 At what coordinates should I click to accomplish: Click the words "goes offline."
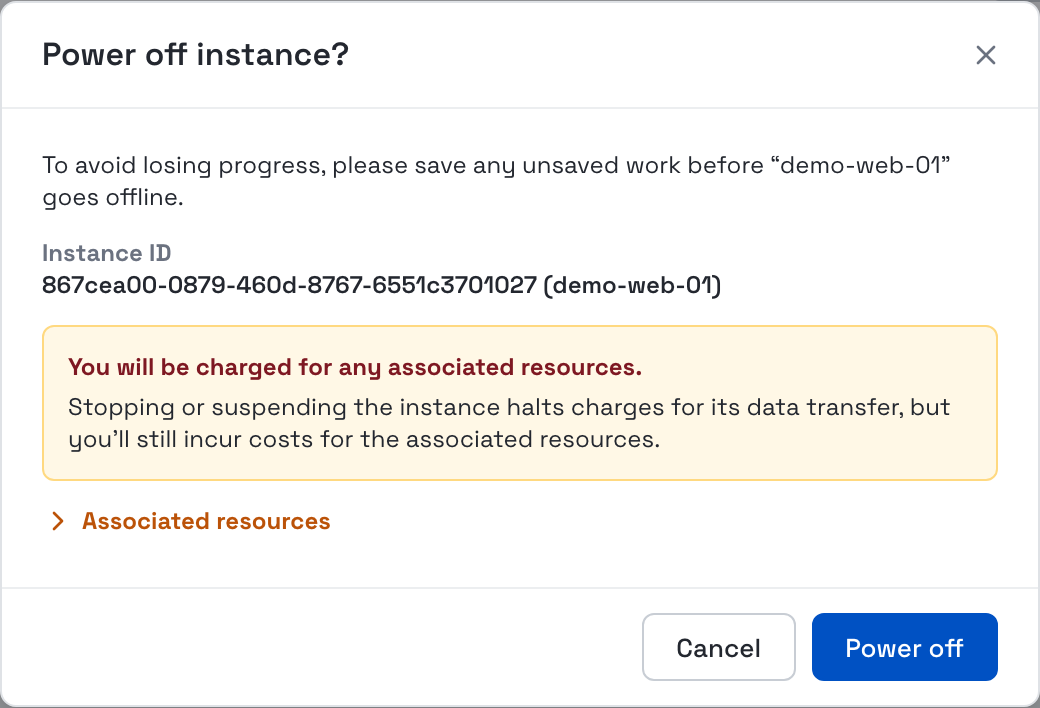pos(113,198)
